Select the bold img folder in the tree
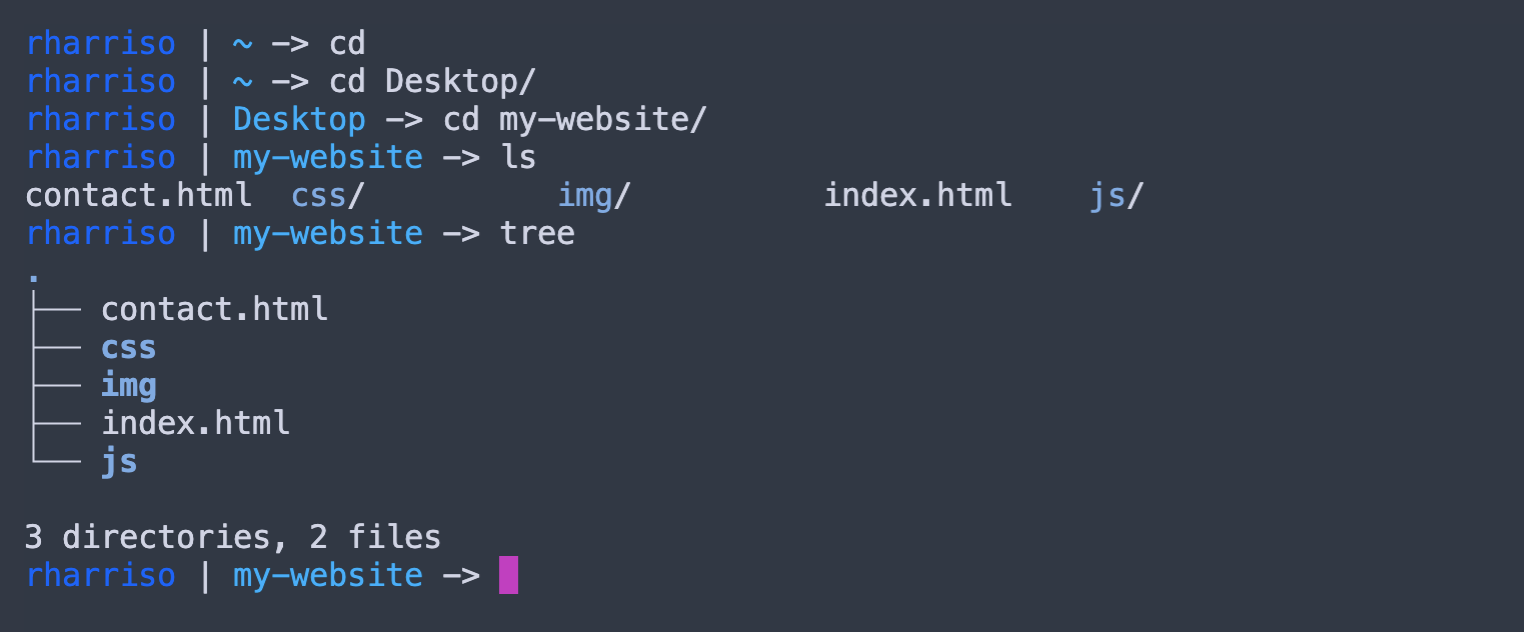This screenshot has width=1524, height=632. (x=129, y=386)
